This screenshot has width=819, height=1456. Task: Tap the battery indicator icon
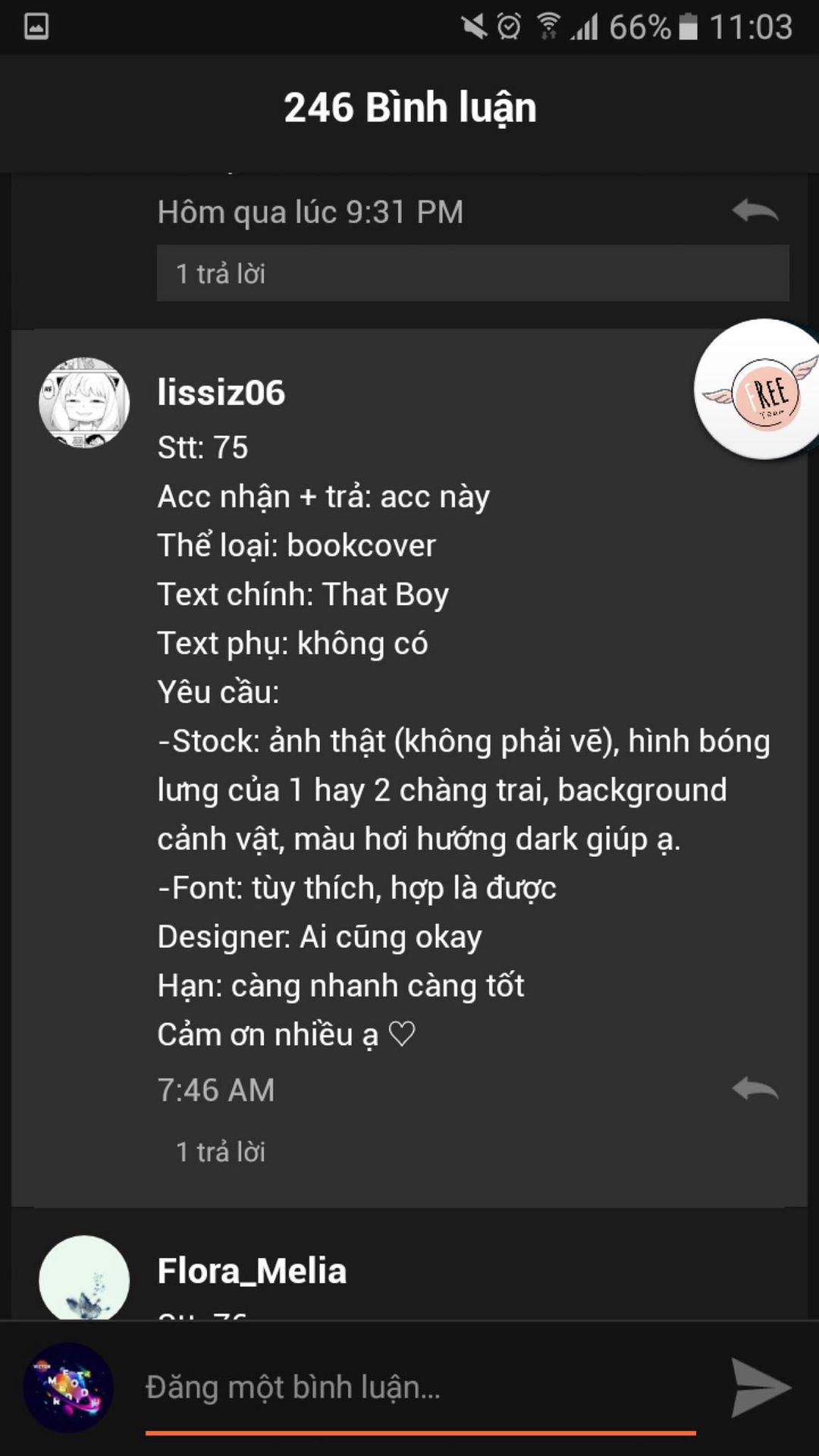[688, 27]
